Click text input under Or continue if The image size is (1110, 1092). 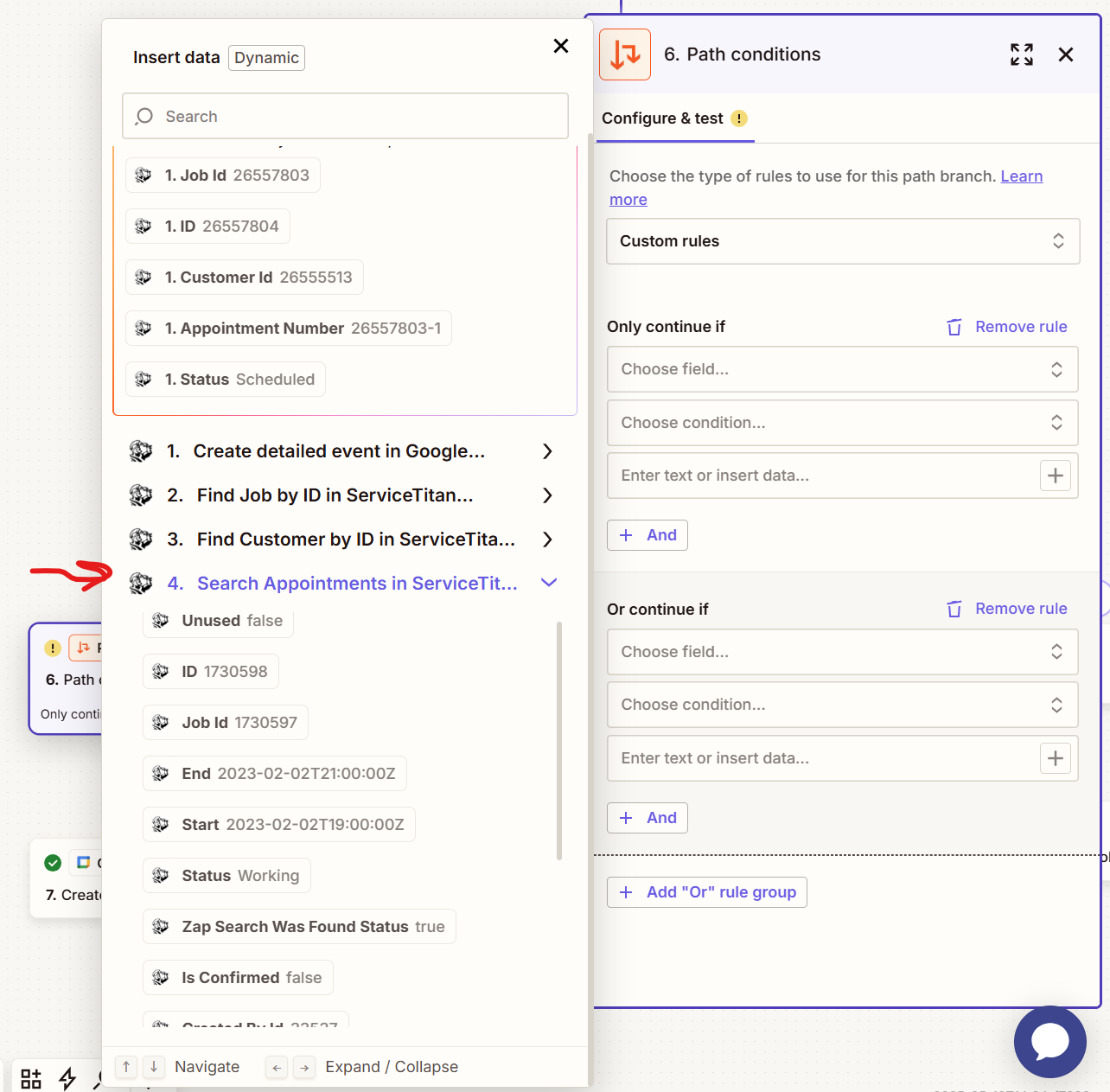pos(821,758)
